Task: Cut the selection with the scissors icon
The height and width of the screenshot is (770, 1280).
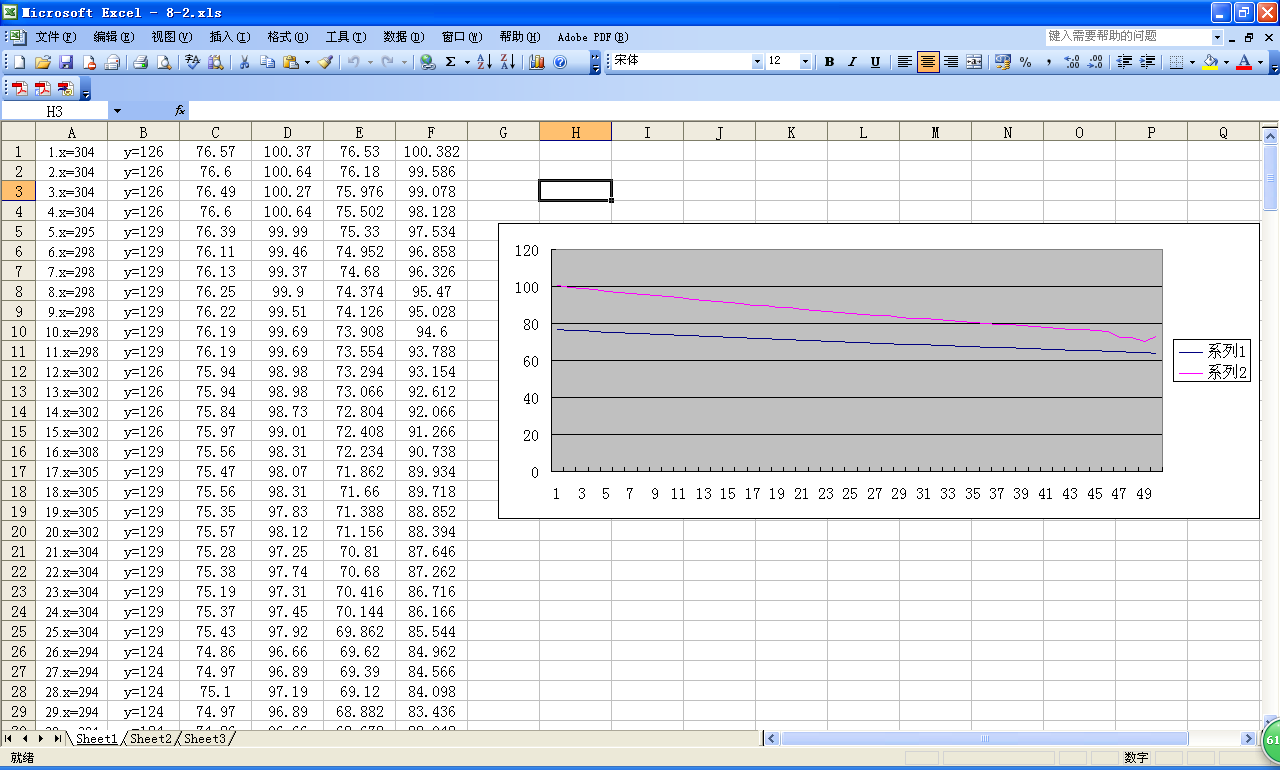Action: point(244,62)
